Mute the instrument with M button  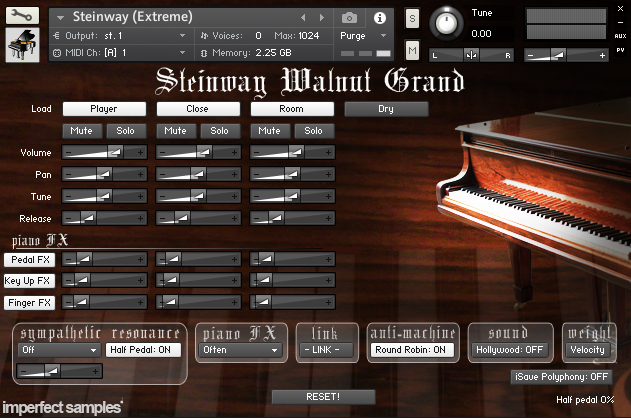click(x=412, y=50)
